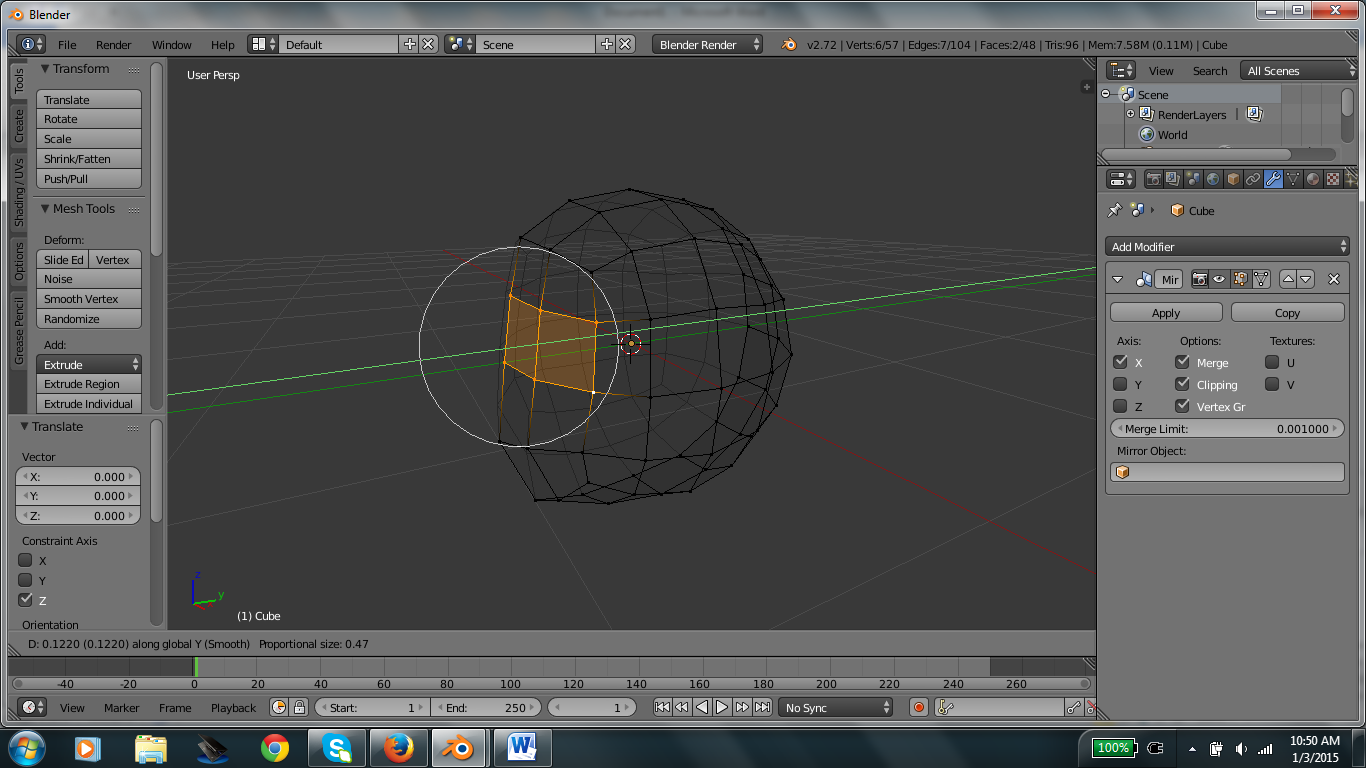Toggle the timeline time-range lock icon
This screenshot has height=768, width=1366.
pos(299,707)
